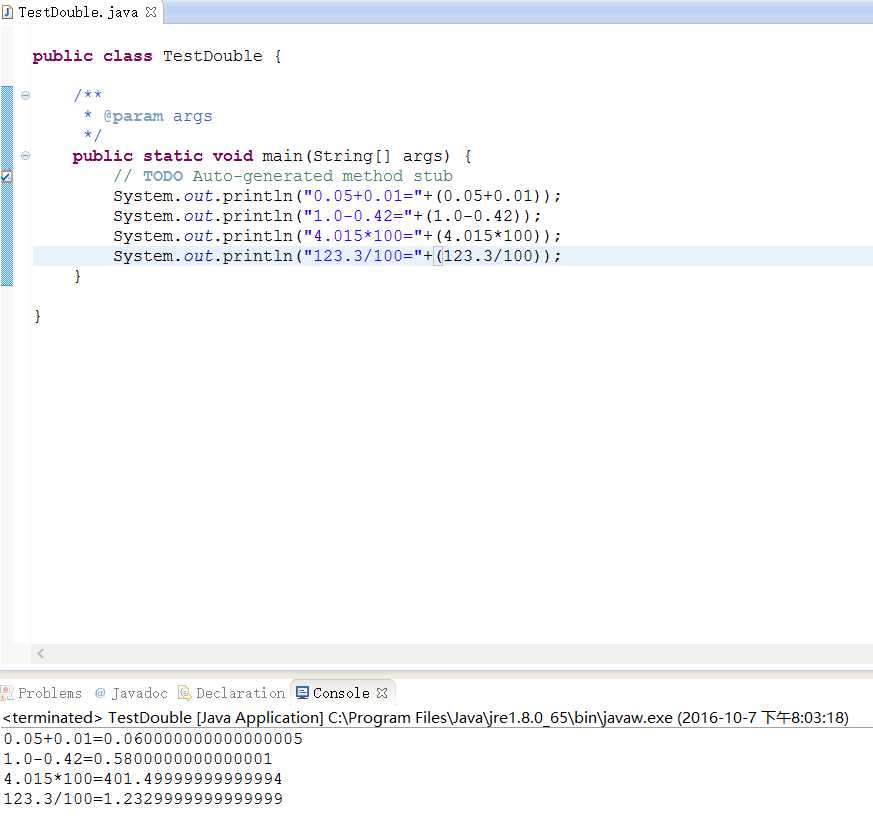This screenshot has width=873, height=821.
Task: Click the Declaration tab icon
Action: (x=184, y=693)
